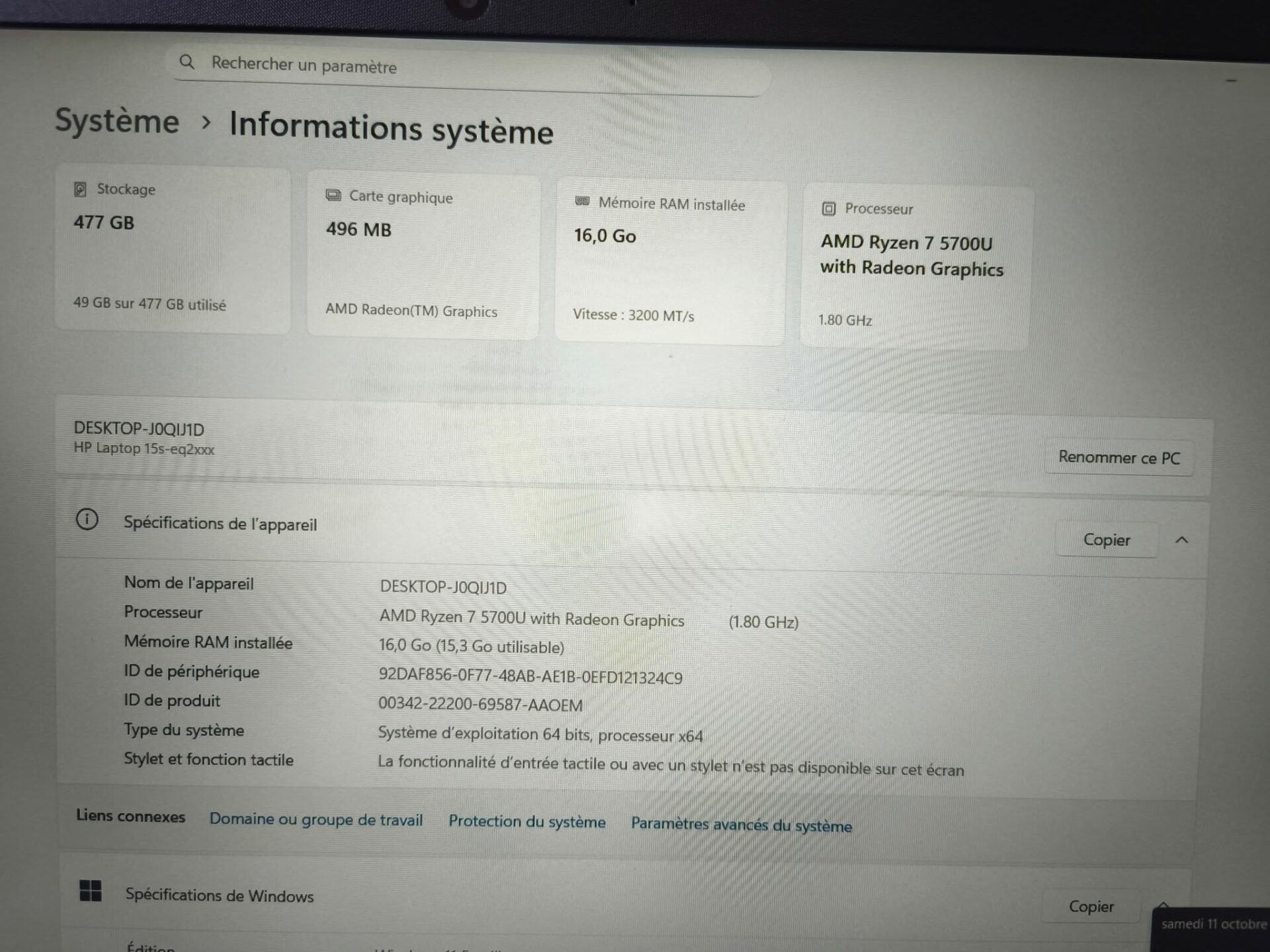Open the 477 GB Stockage card
The width and height of the screenshot is (1270, 952).
point(173,250)
